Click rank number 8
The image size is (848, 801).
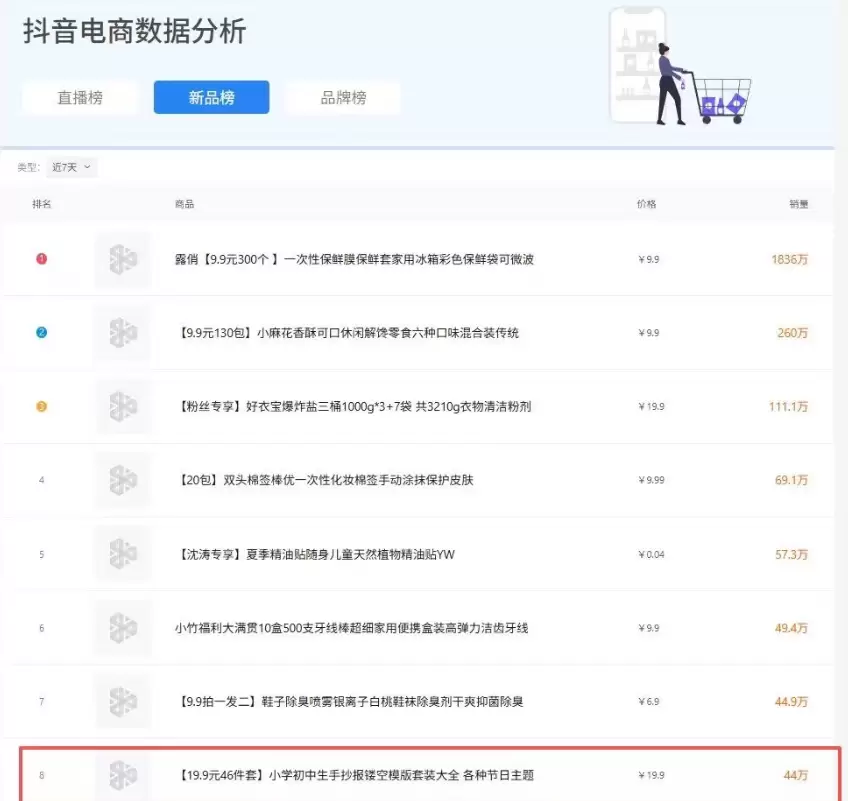click(x=42, y=775)
